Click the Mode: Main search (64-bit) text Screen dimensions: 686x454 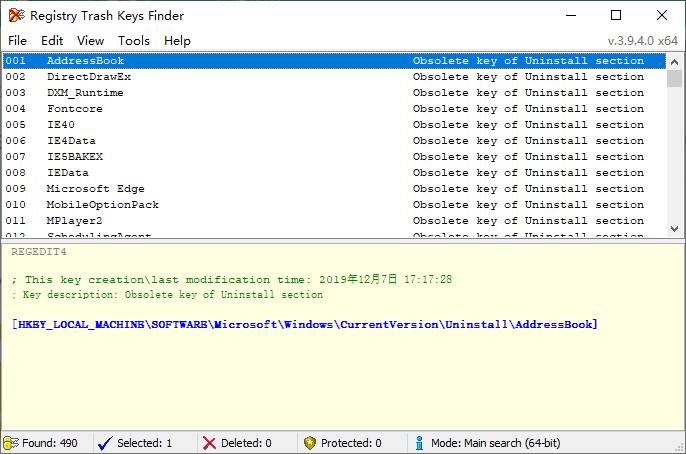pyautogui.click(x=496, y=443)
